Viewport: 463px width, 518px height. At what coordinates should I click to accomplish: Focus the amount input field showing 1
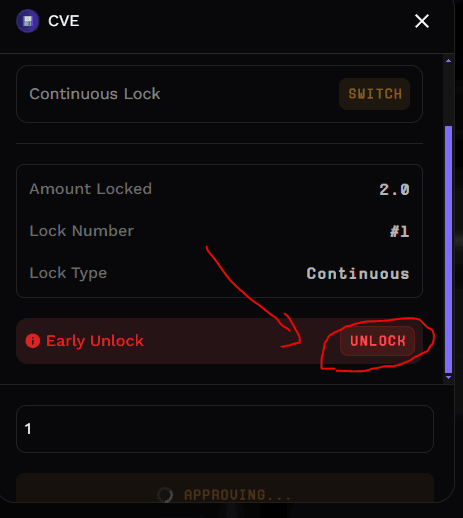[225, 429]
